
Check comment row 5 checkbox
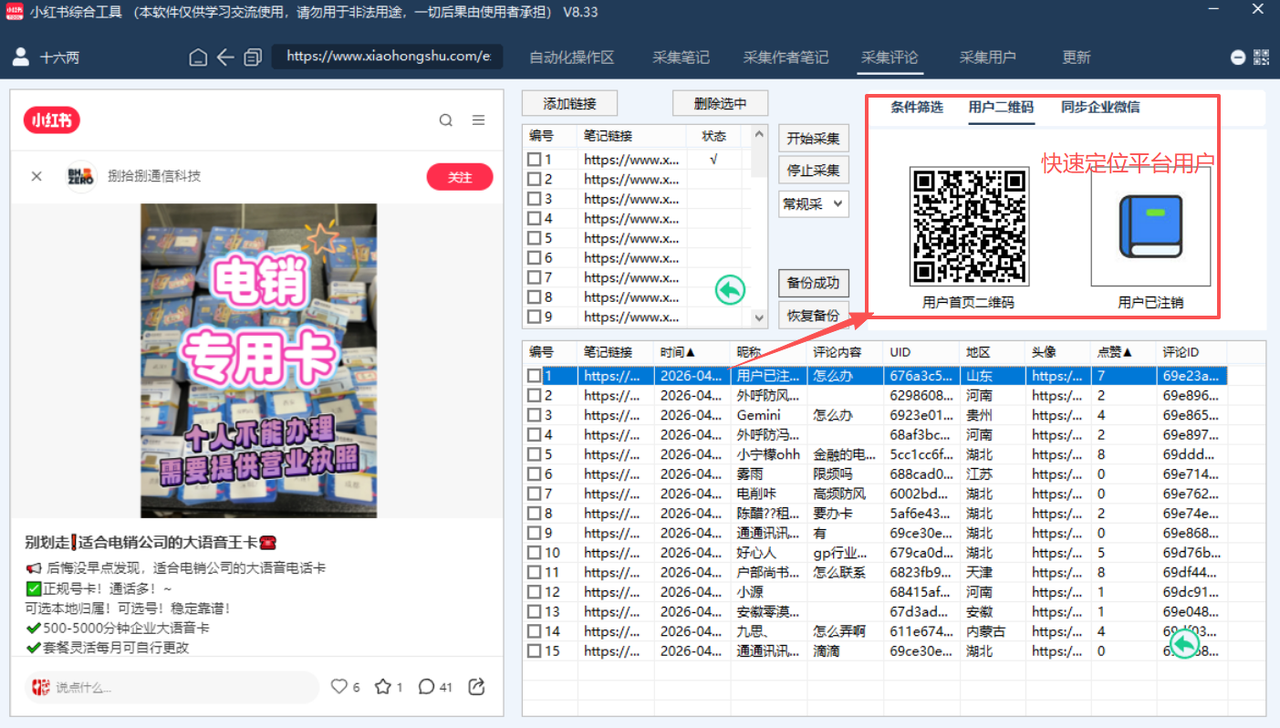535,454
